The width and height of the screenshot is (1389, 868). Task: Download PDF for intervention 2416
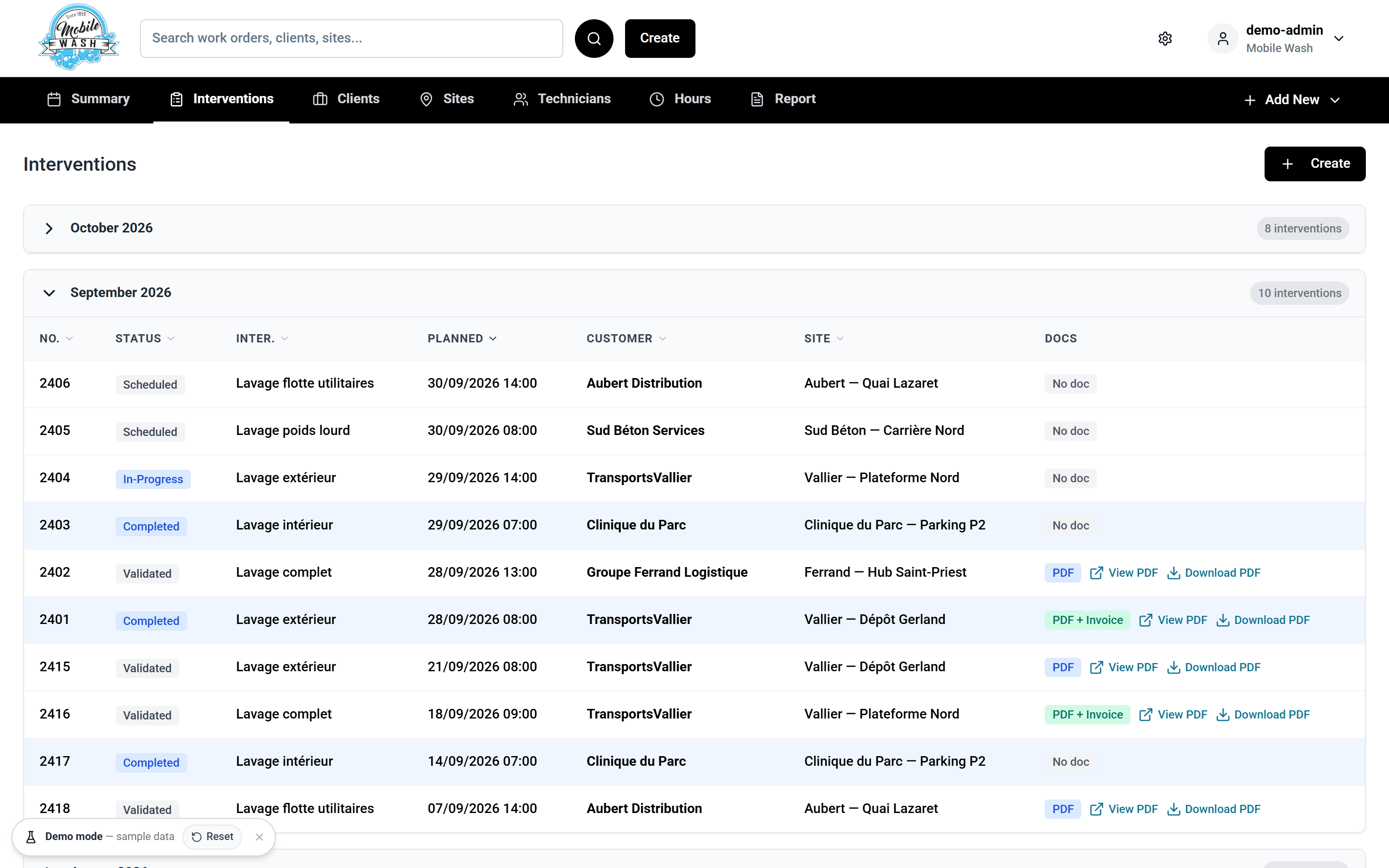[x=1263, y=715]
